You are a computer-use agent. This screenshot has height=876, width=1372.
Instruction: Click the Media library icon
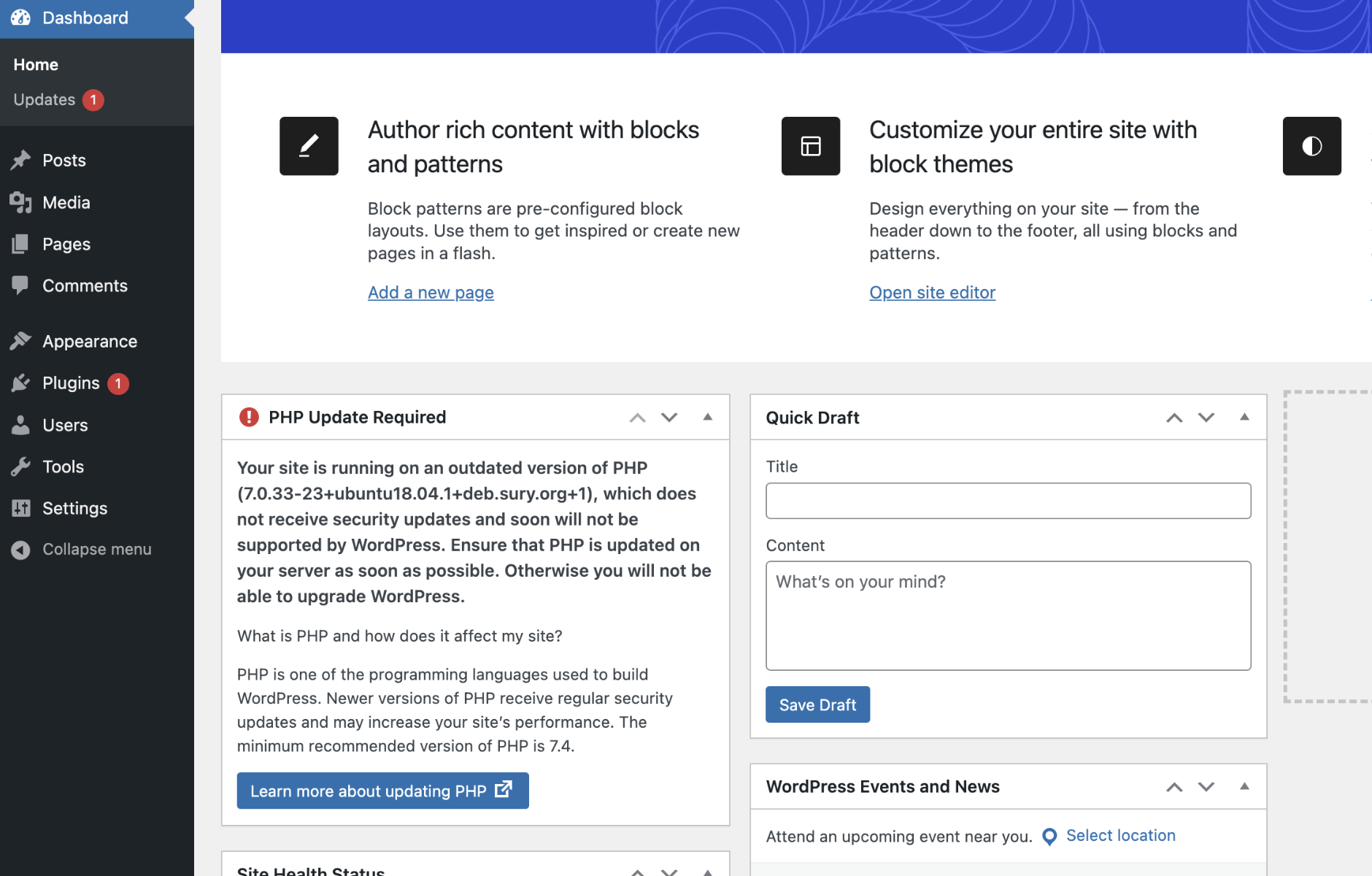click(x=20, y=202)
